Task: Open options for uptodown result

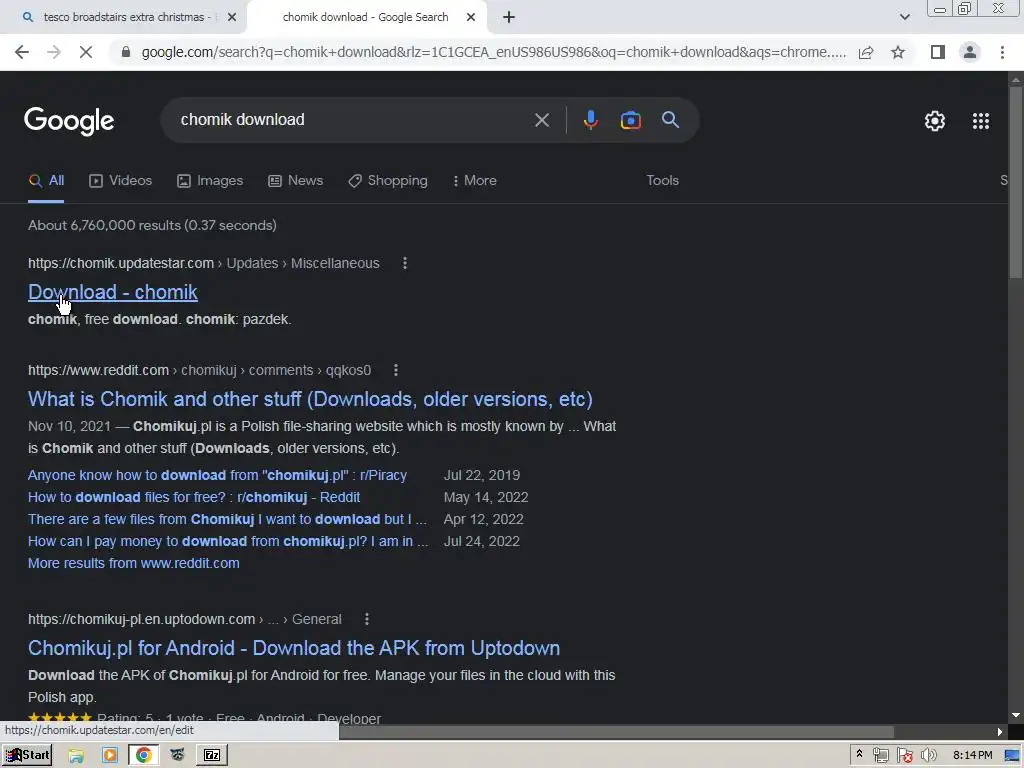Action: pyautogui.click(x=367, y=619)
